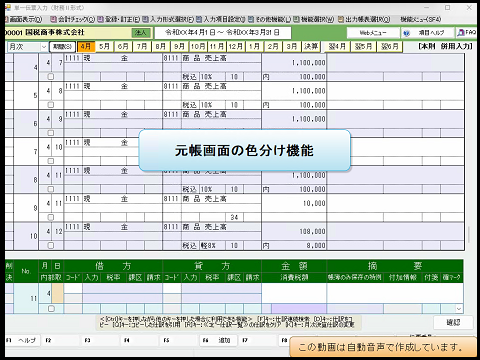
Task: Switch to the 11月 month tab
Action: coord(217,47)
